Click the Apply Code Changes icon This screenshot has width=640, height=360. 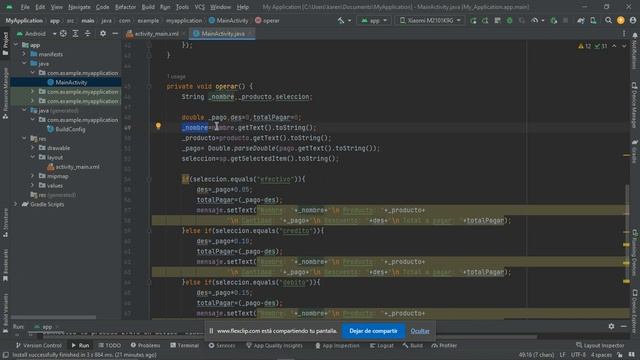(x=497, y=20)
